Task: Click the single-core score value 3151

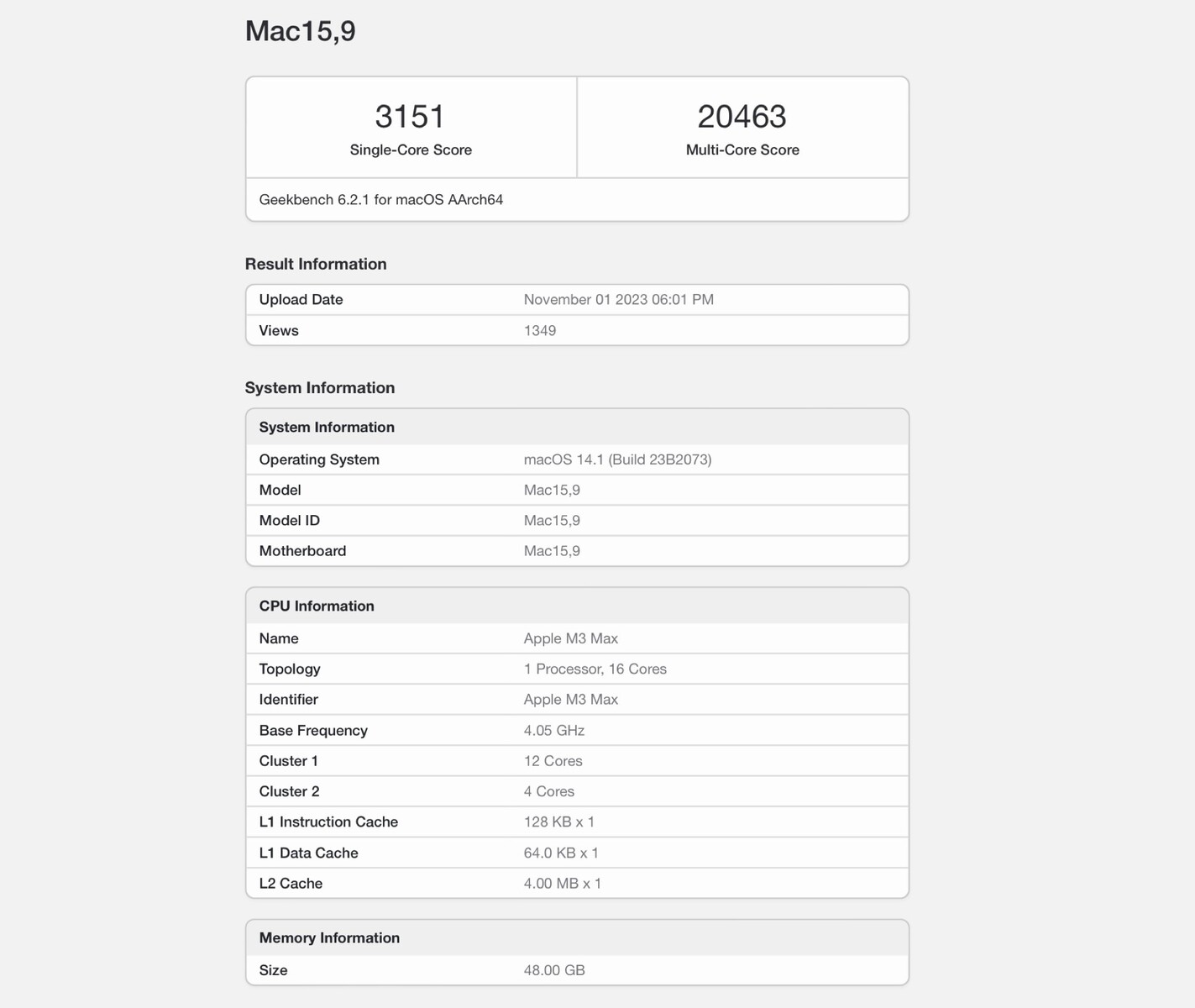Action: coord(410,116)
